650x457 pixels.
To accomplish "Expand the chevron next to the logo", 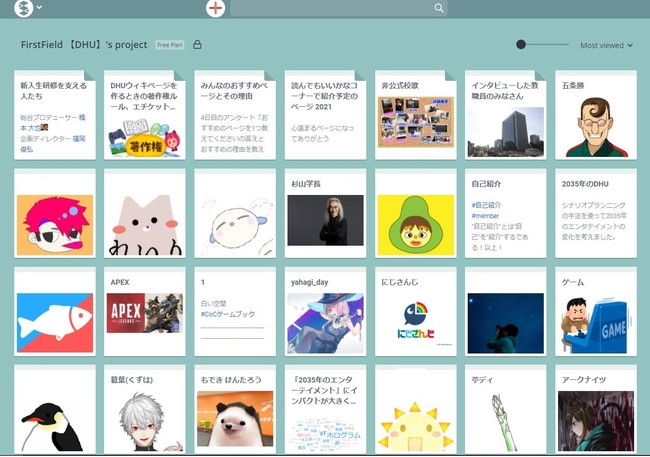I will (39, 8).
